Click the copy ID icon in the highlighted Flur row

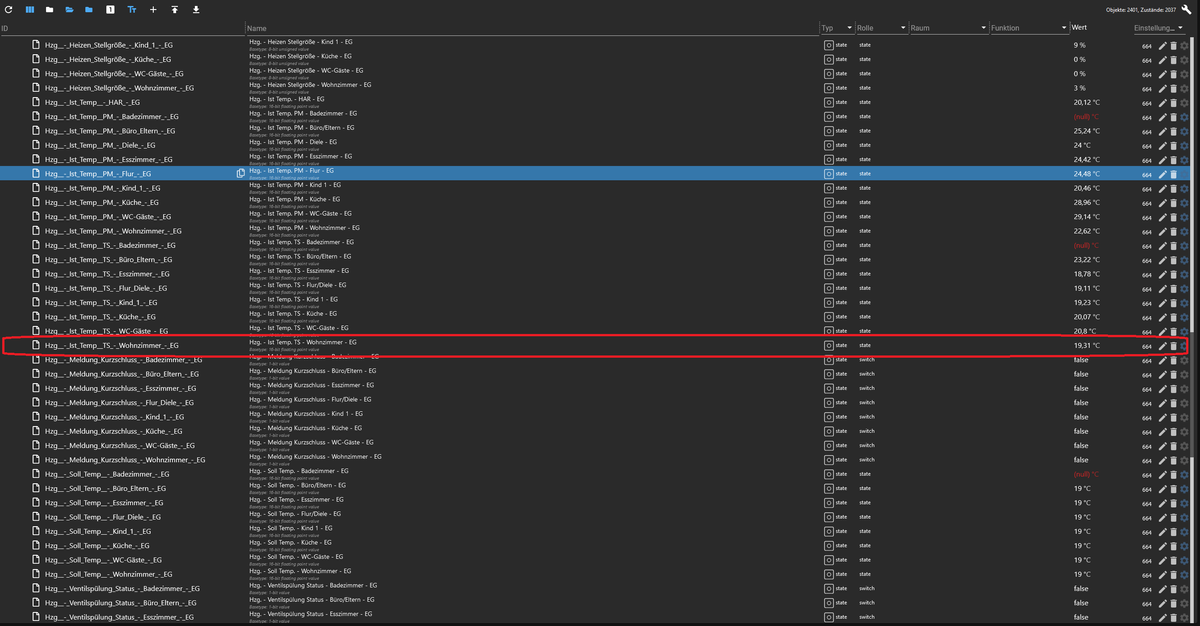(240, 174)
